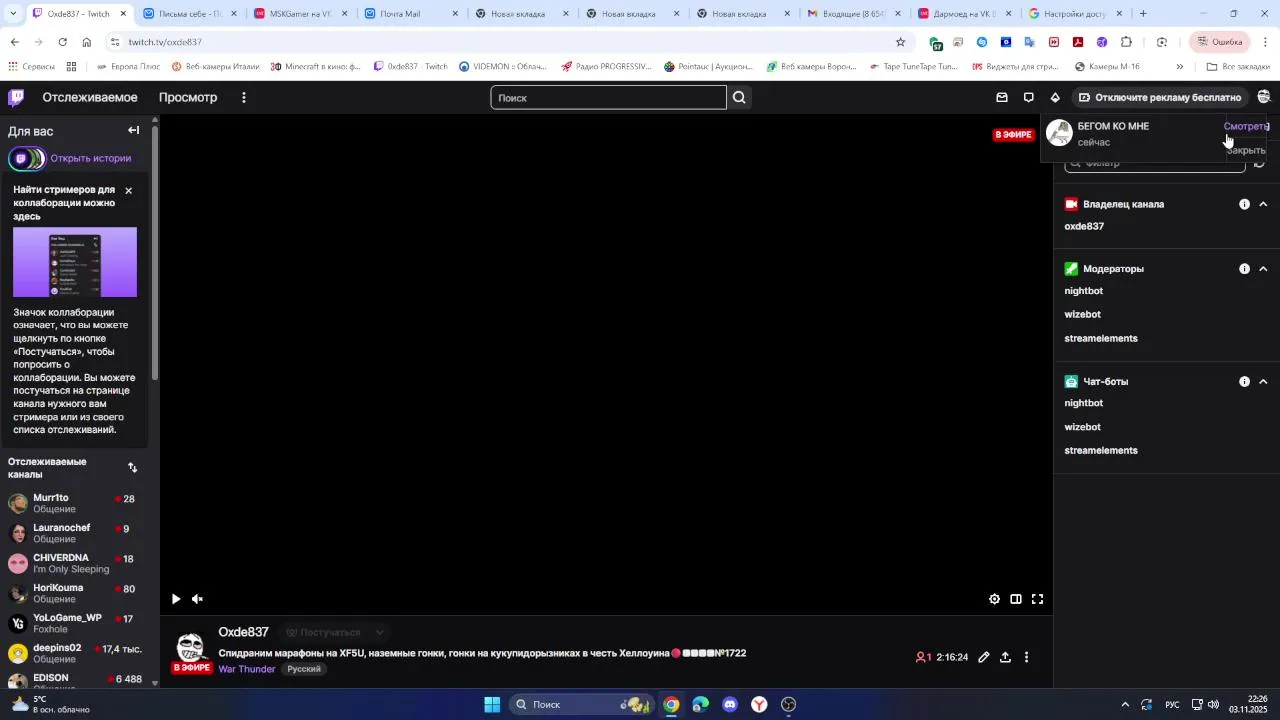Screen dimensions: 1280x720
Task: Click the Oxde837 channel name
Action: click(243, 632)
